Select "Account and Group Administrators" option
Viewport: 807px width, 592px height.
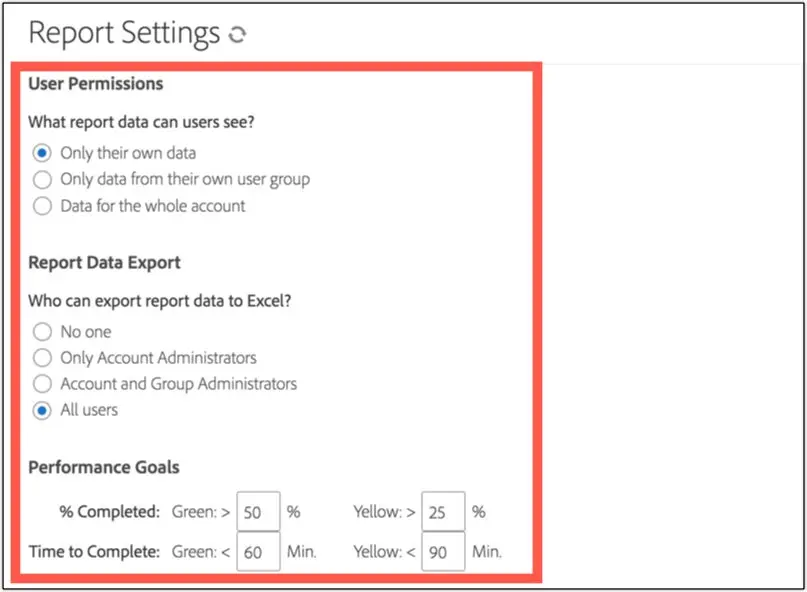[x=42, y=384]
